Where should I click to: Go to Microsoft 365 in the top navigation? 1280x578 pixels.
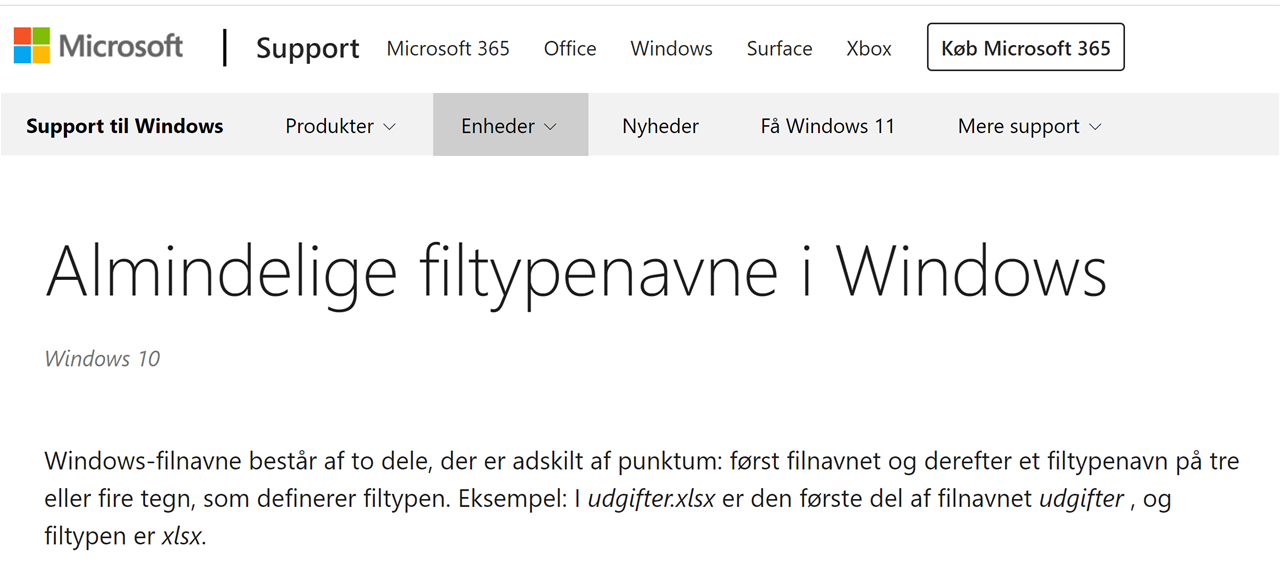pos(448,48)
